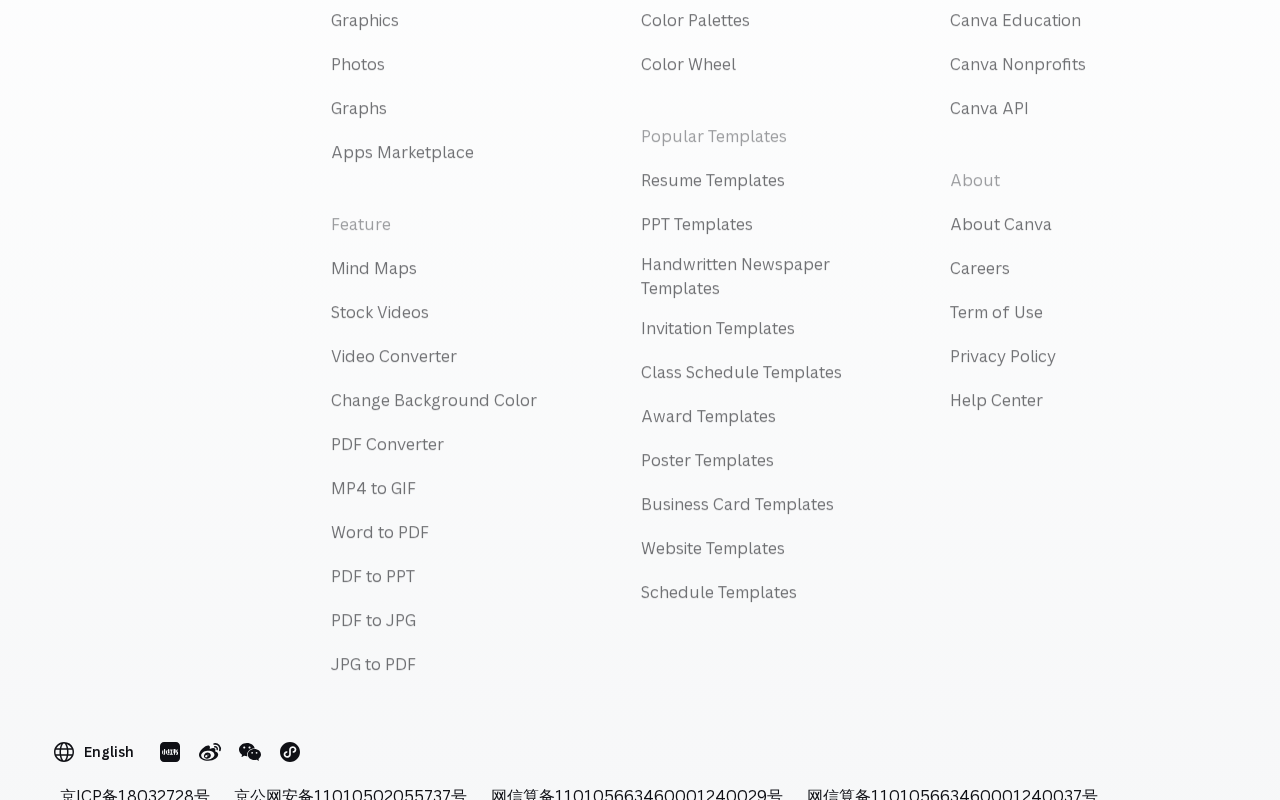This screenshot has height=800, width=1280.
Task: Open Class Schedule Templates
Action: (741, 372)
